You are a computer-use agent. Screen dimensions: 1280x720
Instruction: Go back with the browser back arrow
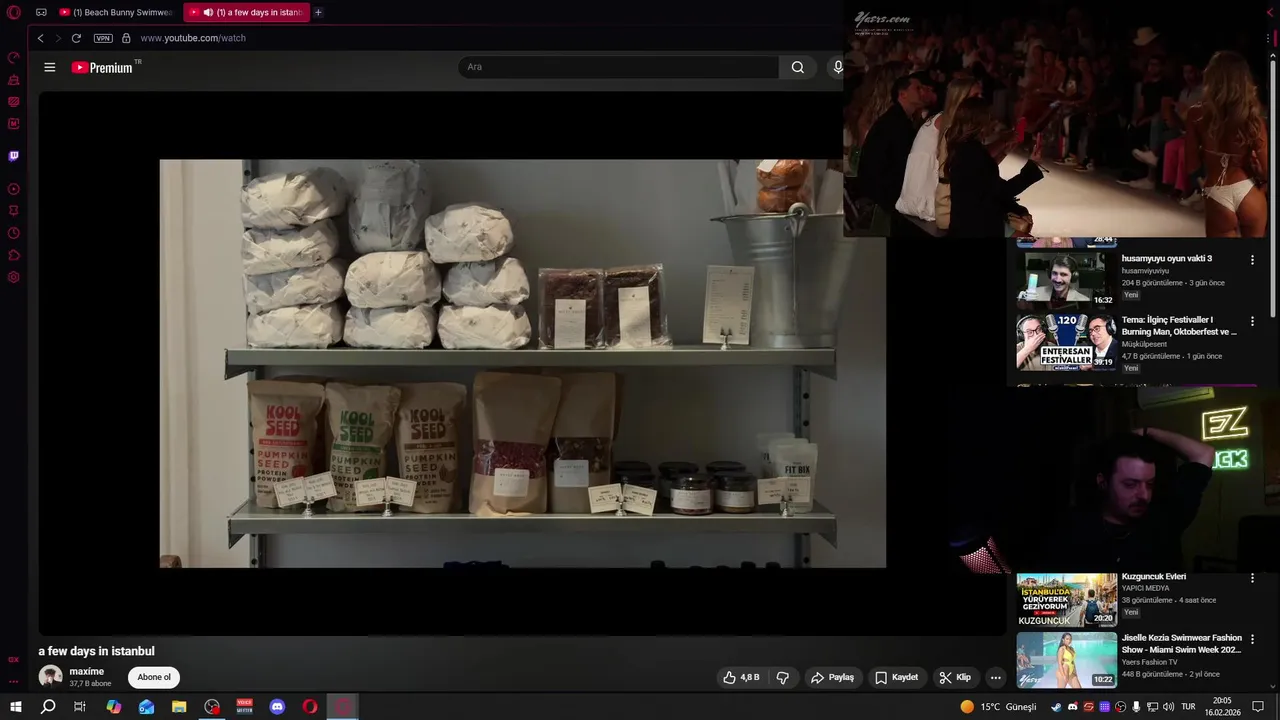pos(41,38)
